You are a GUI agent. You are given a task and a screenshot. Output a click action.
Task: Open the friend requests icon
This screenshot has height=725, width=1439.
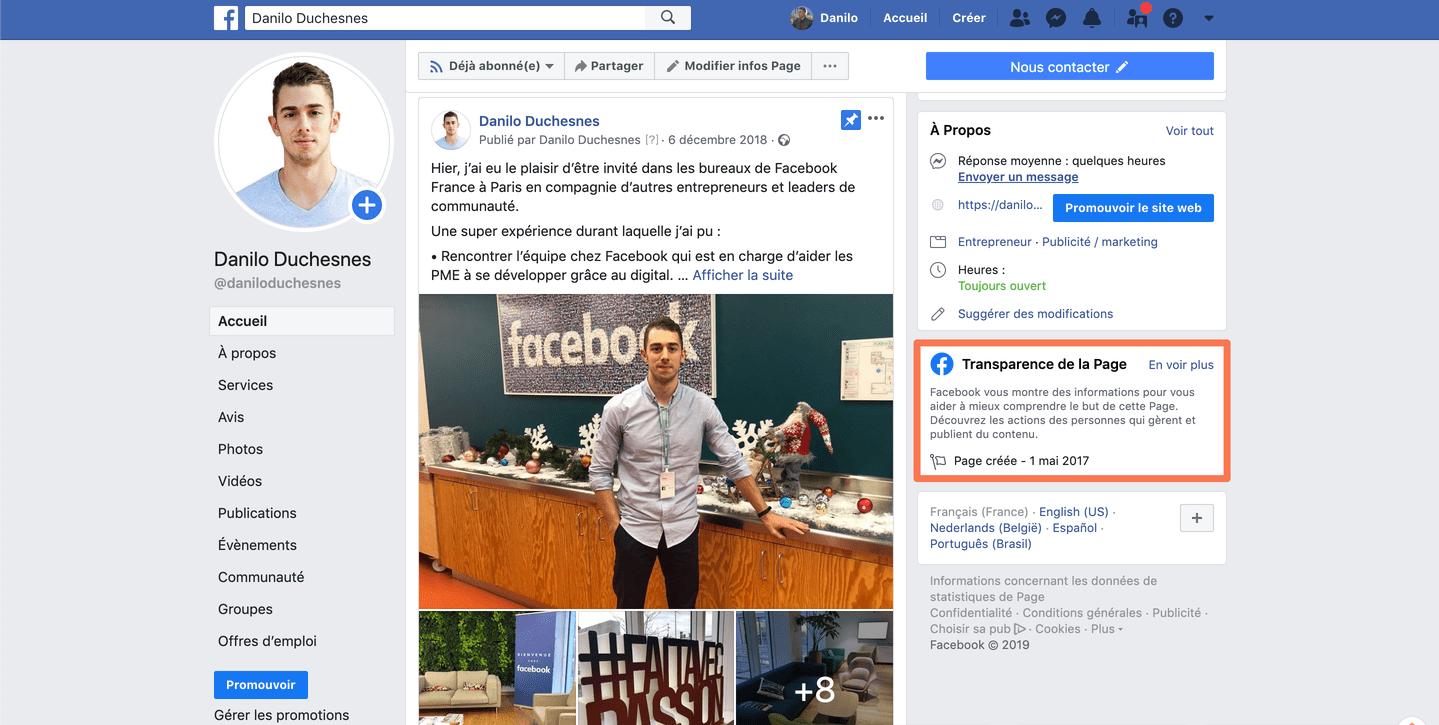(1019, 18)
